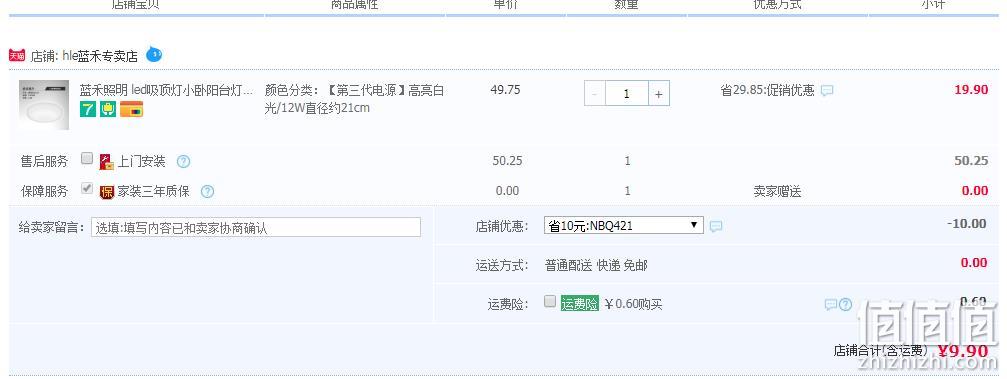Click the quantity number input box
This screenshot has height=379, width=1007.
[x=626, y=94]
